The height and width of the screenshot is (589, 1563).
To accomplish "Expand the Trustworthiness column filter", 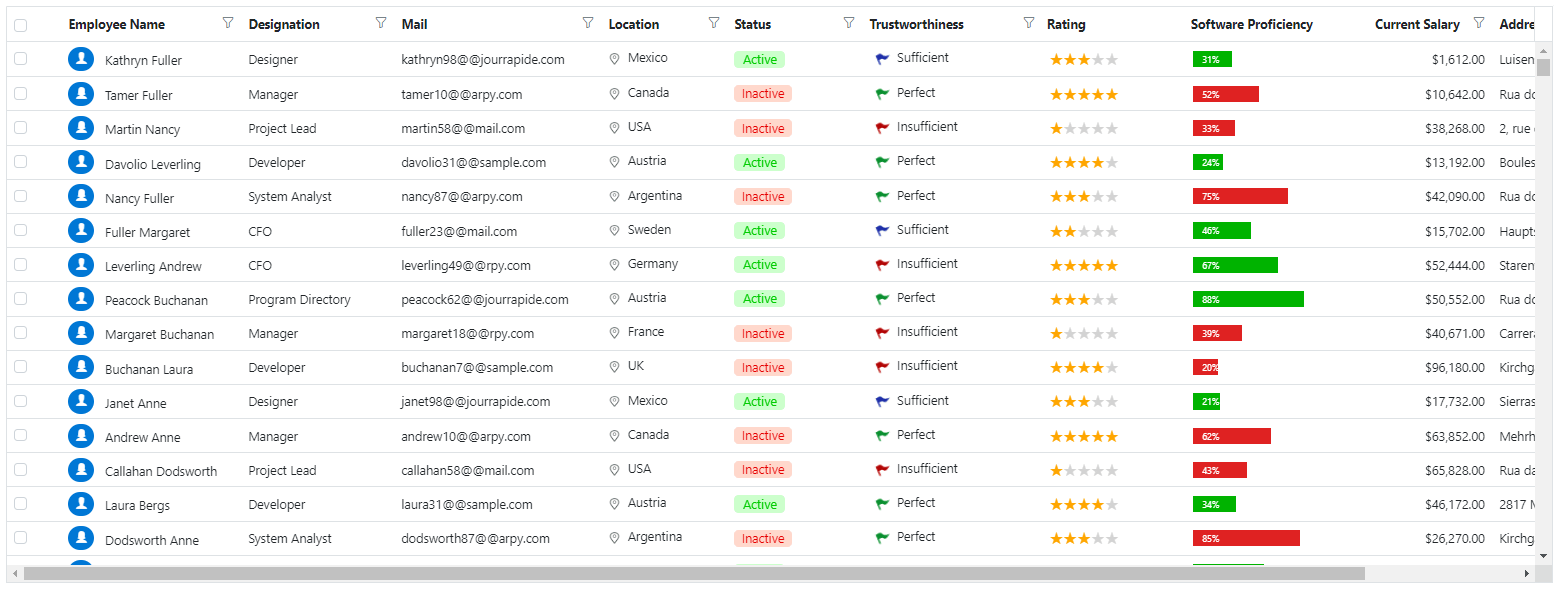I will point(1029,23).
